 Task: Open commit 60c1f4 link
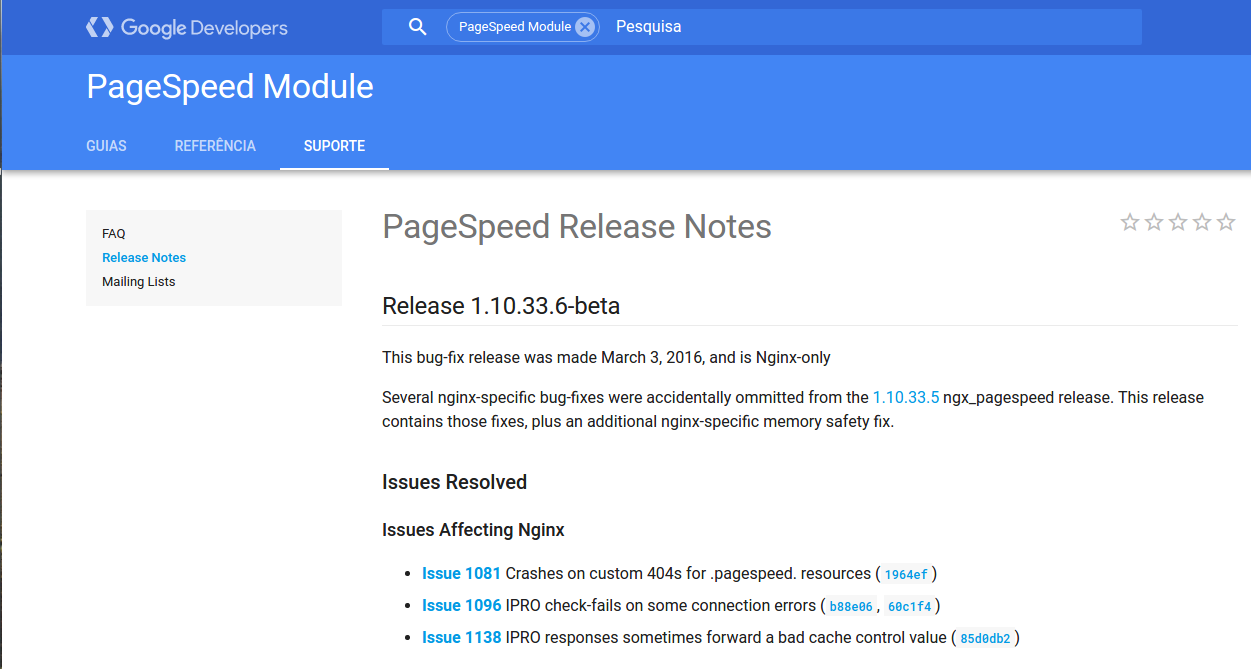click(x=910, y=606)
